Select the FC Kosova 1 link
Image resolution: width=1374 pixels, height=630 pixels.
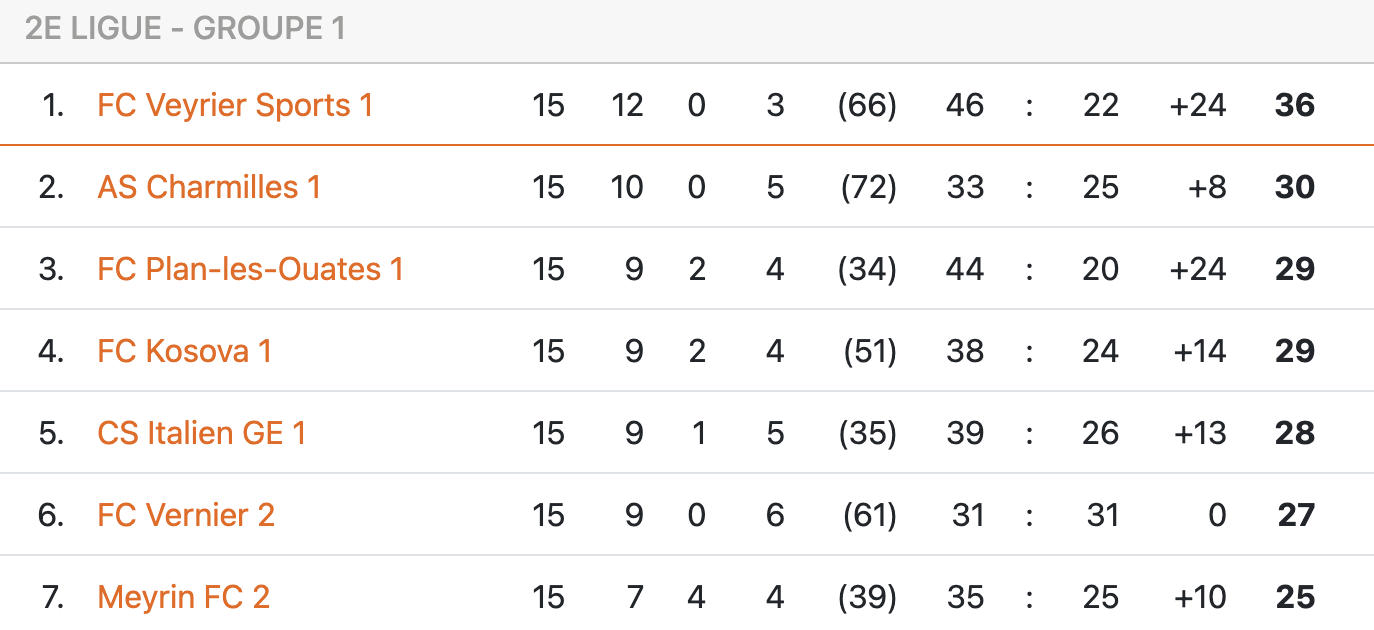pyautogui.click(x=184, y=351)
